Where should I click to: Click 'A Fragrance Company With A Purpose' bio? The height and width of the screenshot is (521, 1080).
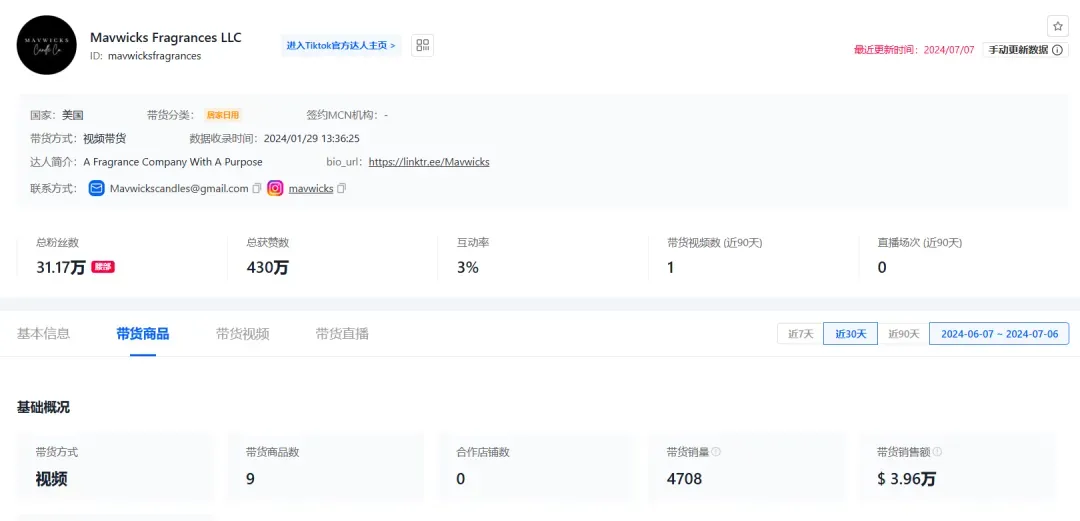tap(173, 162)
